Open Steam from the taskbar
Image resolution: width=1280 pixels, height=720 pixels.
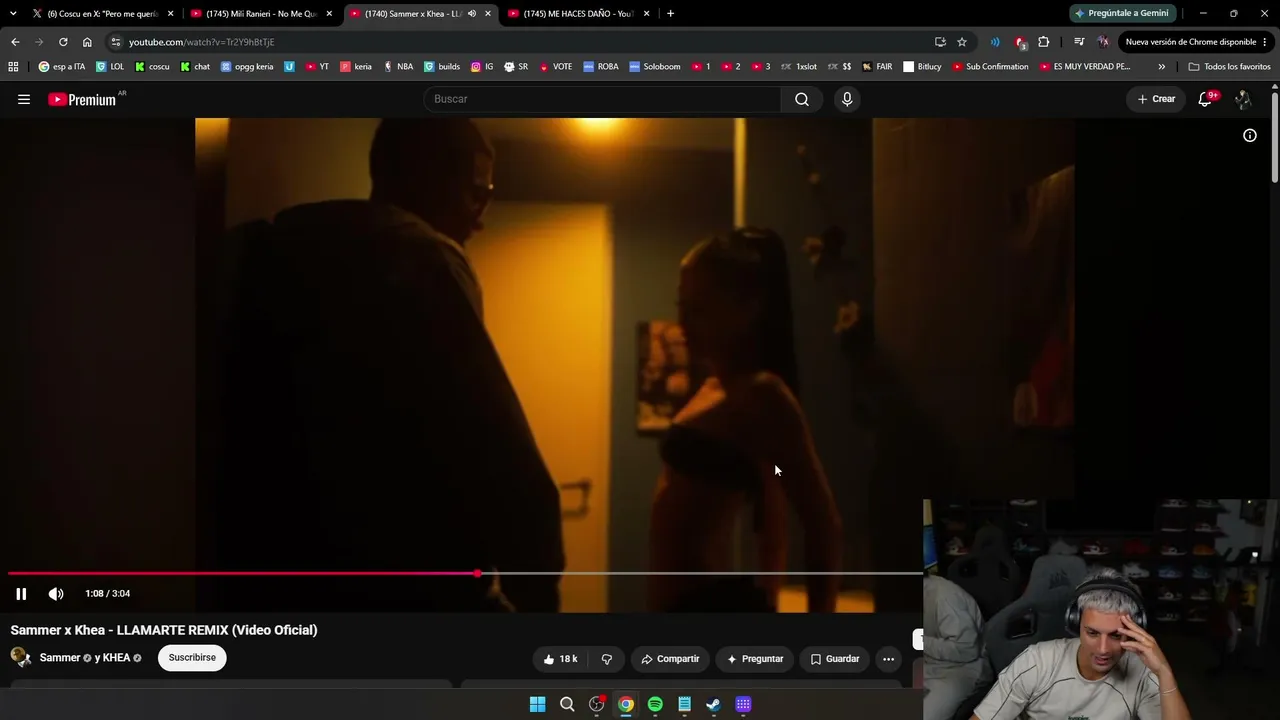point(713,704)
